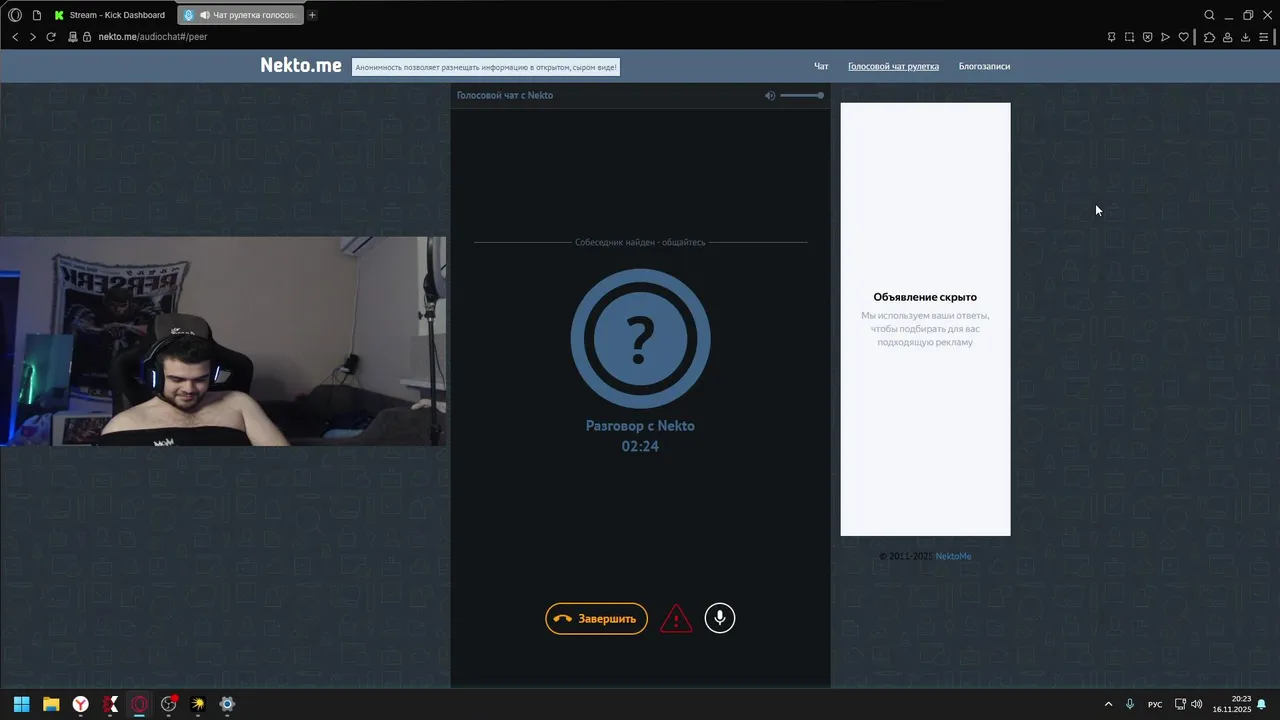This screenshot has height=720, width=1280.
Task: Open the snapshot capture icon
Action: tap(1129, 37)
